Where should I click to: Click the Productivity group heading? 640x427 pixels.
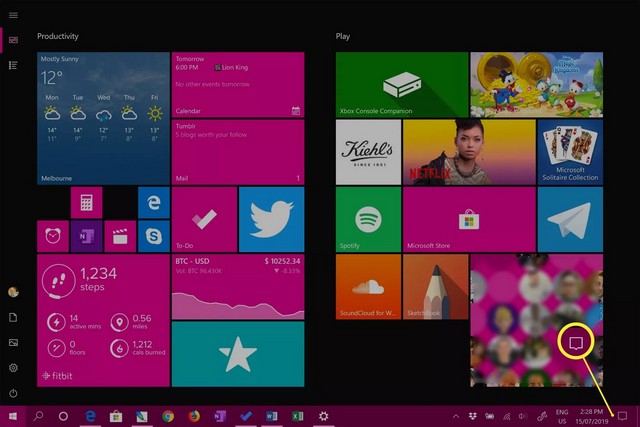[x=58, y=36]
